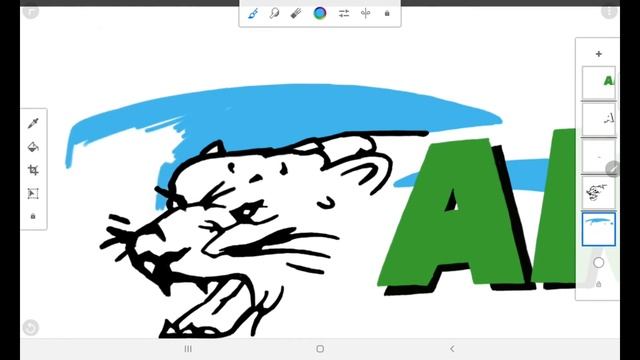Select the nearly empty third layer thumbnail
Image resolution: width=640 pixels, height=360 pixels.
(599, 156)
